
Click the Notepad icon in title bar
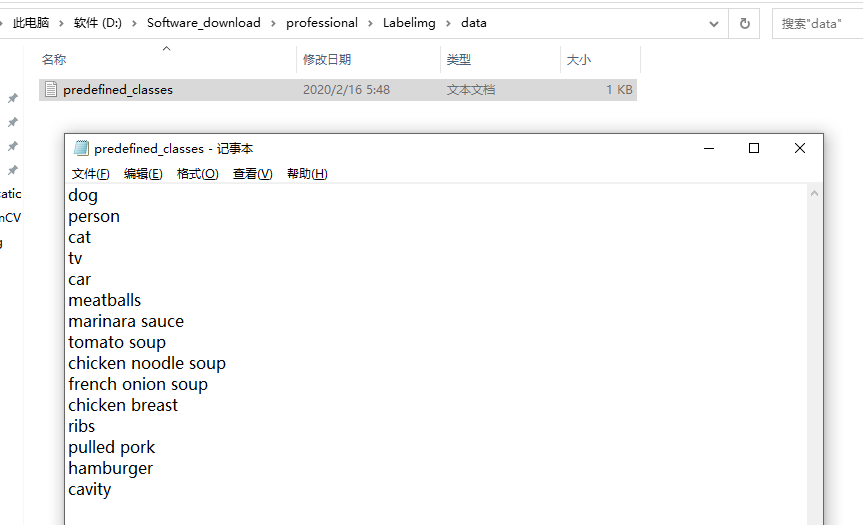click(x=81, y=148)
